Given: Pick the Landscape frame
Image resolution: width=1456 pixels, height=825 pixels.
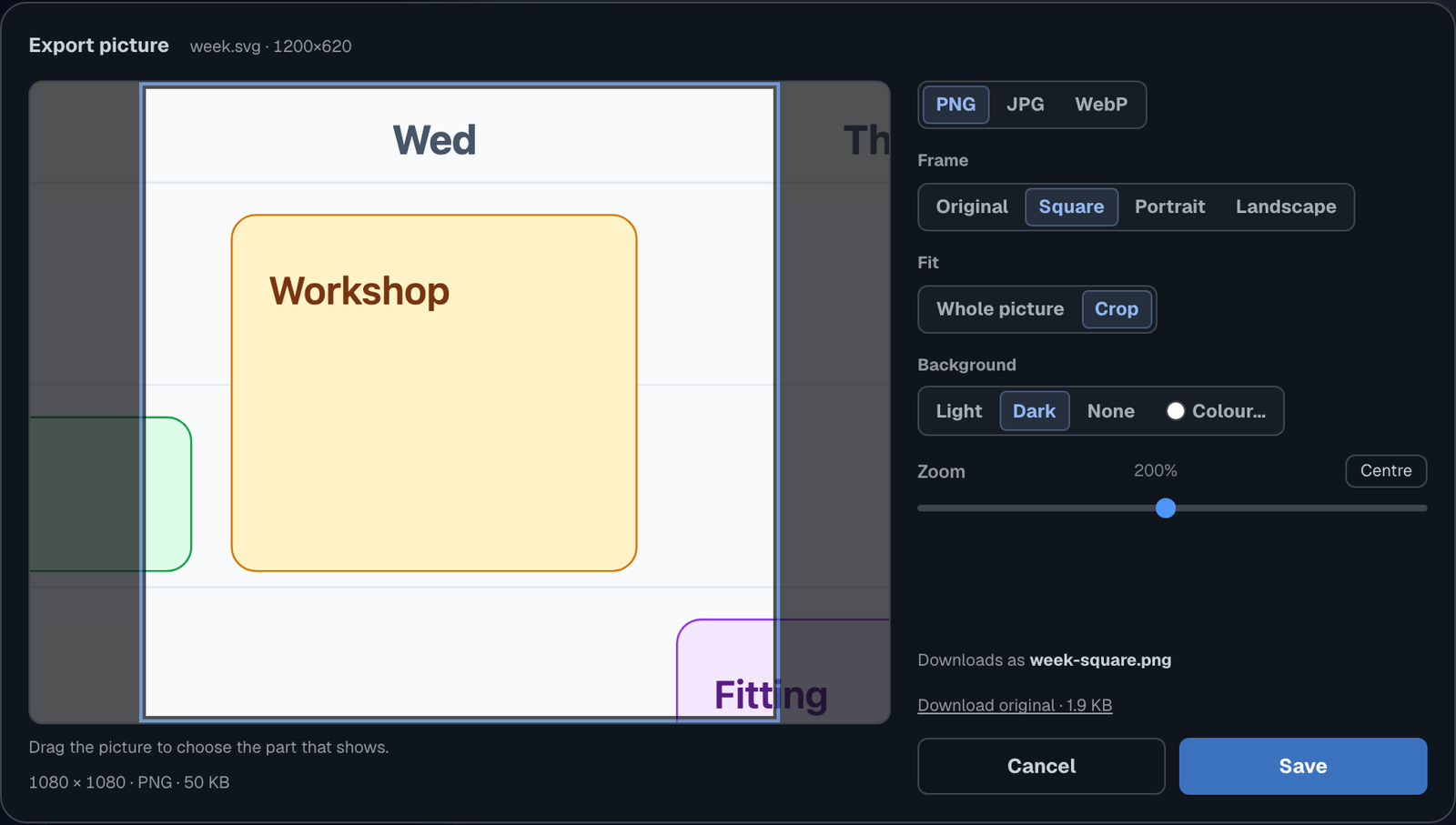Looking at the screenshot, I should [1286, 207].
